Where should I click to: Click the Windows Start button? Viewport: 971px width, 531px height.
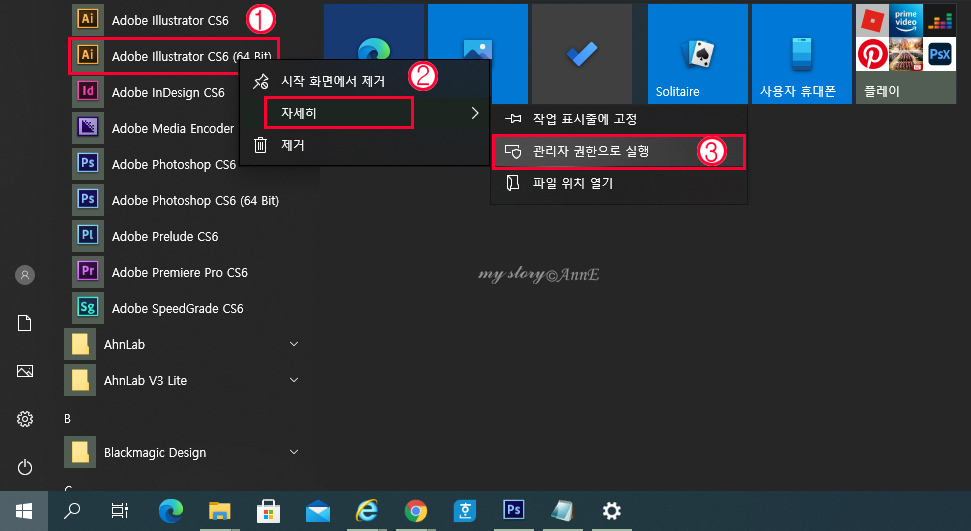24,511
